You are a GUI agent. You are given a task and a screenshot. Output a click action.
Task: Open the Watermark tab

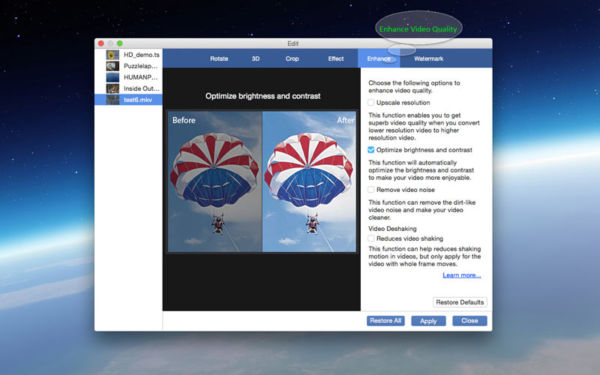click(x=429, y=59)
